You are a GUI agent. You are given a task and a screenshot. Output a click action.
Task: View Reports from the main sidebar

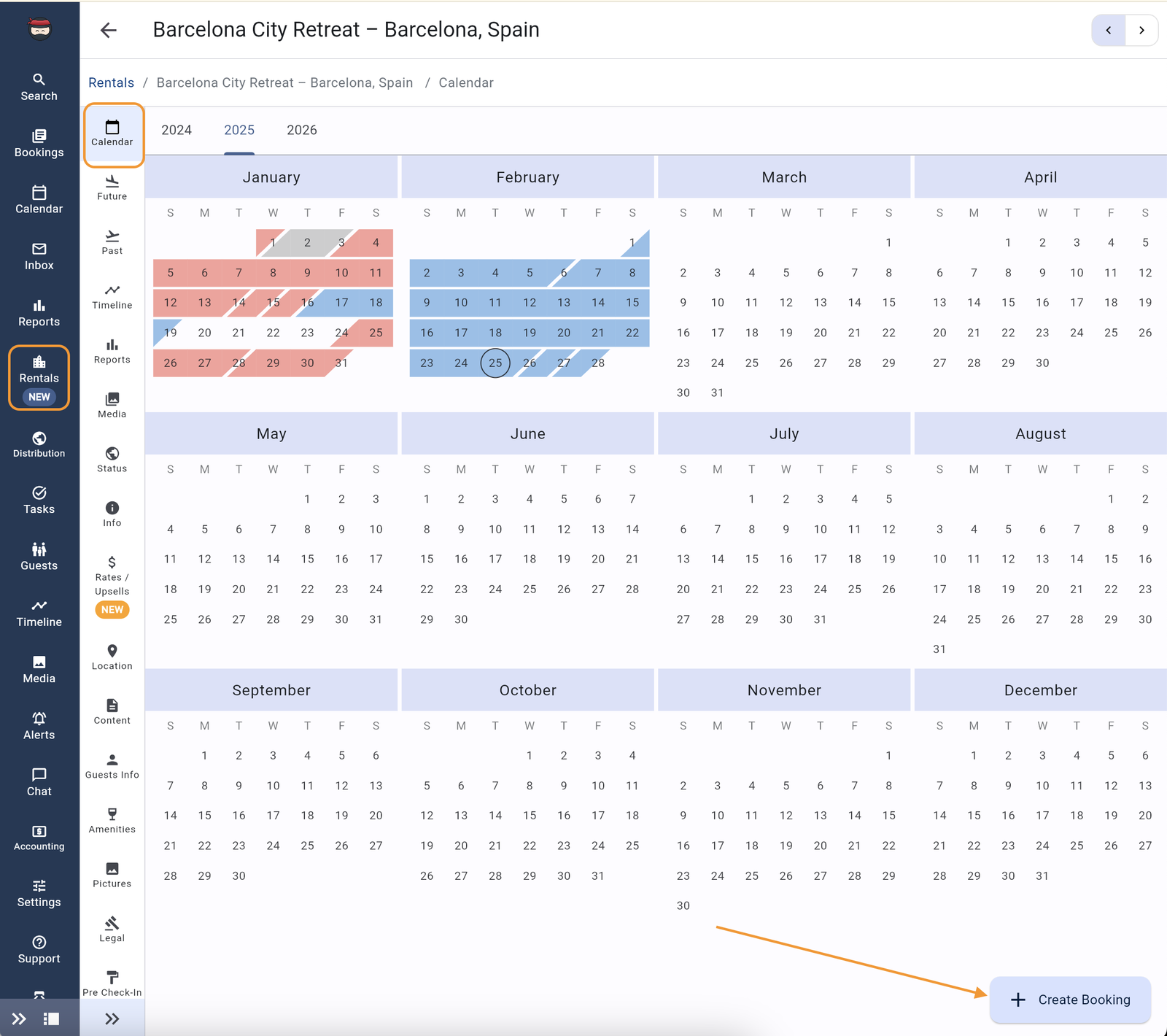(39, 312)
